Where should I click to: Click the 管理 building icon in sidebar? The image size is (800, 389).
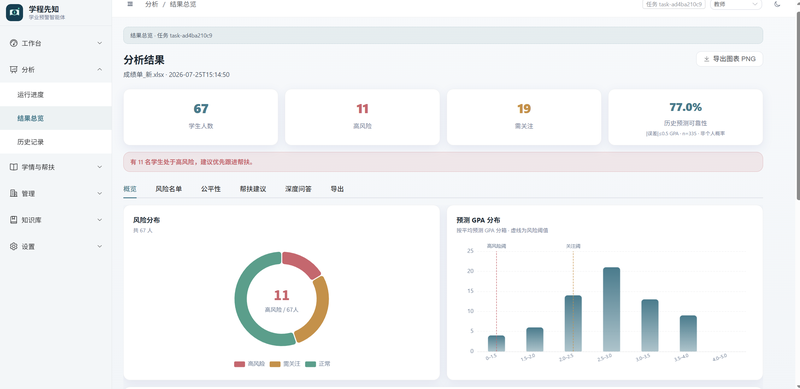(14, 193)
